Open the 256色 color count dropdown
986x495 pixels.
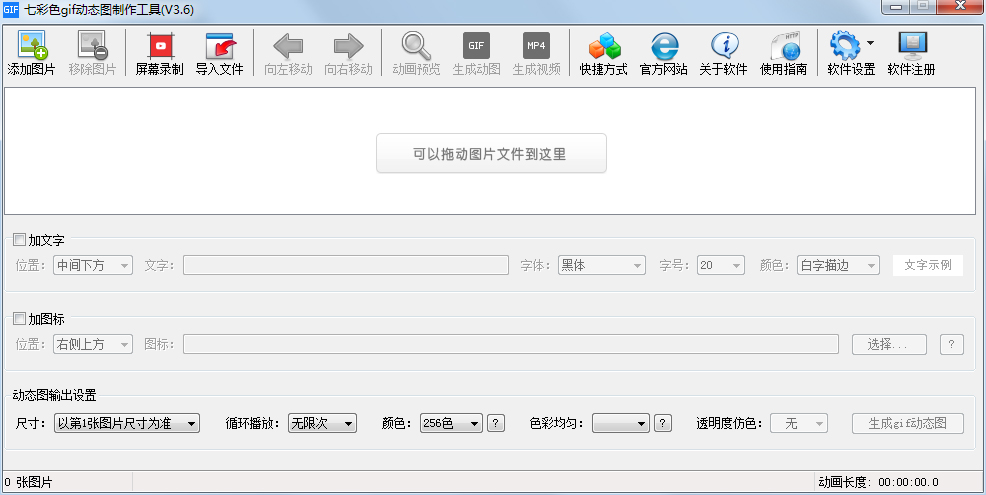[451, 423]
